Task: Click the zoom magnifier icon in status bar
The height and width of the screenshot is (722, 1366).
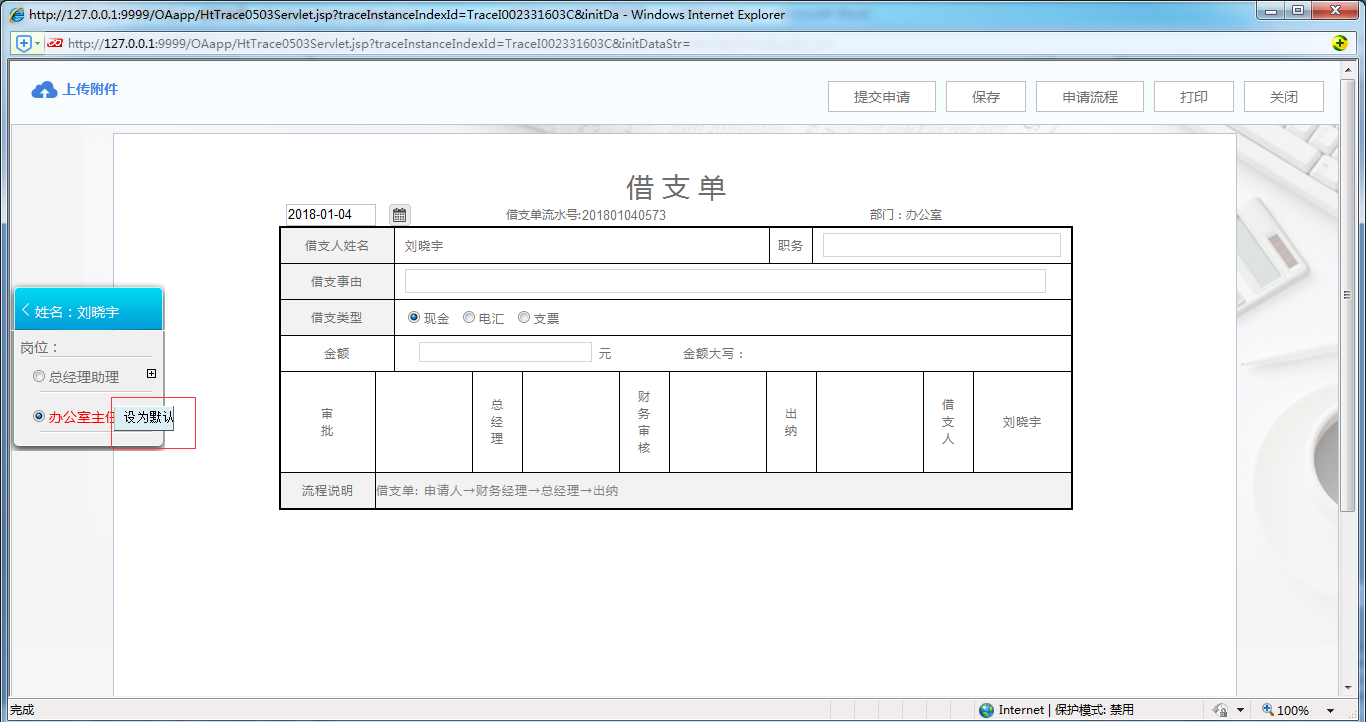Action: coord(1268,710)
